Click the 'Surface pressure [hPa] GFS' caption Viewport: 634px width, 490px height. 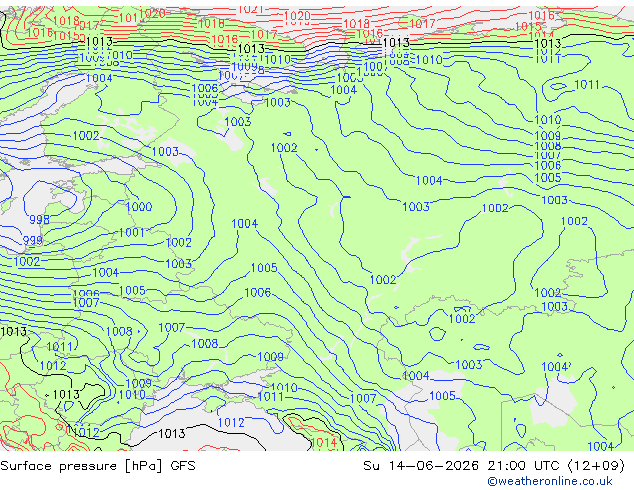(98, 466)
